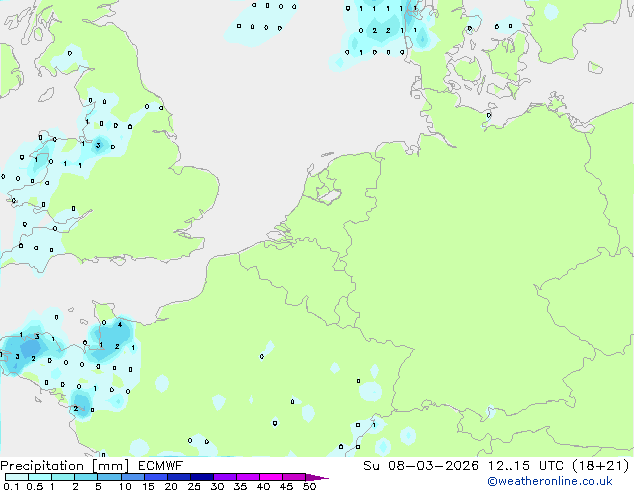Click the legend arrow tip above 50 mm

(x=317, y=477)
